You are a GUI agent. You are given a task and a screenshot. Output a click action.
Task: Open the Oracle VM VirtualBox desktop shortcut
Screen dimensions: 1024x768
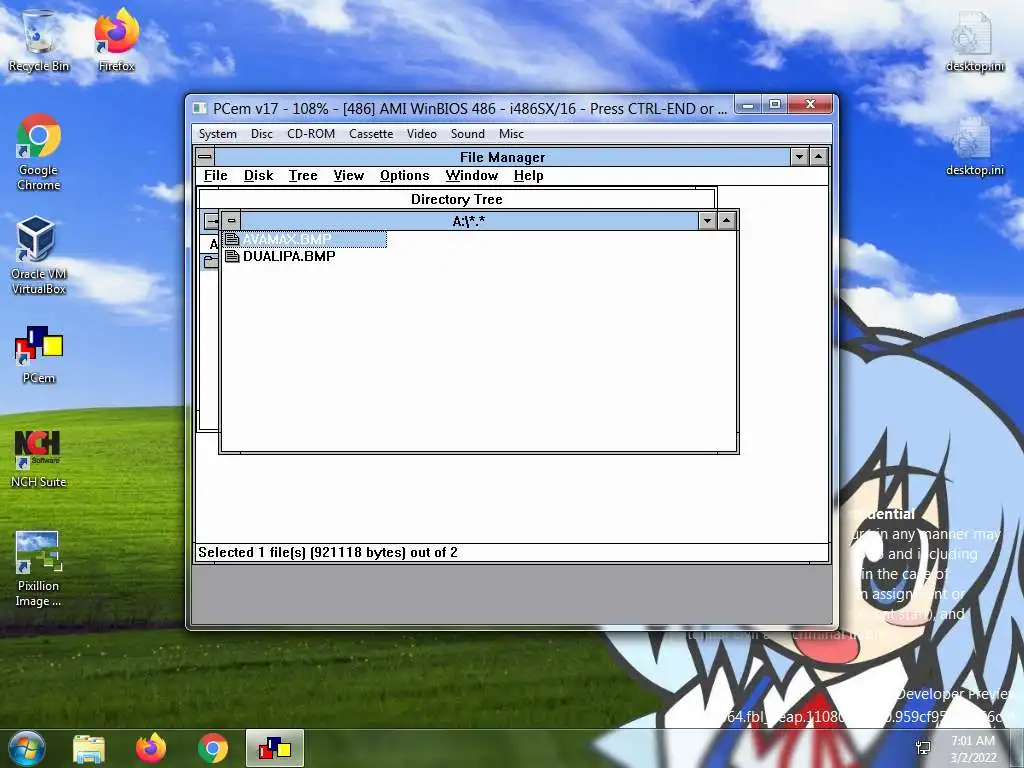tap(39, 255)
